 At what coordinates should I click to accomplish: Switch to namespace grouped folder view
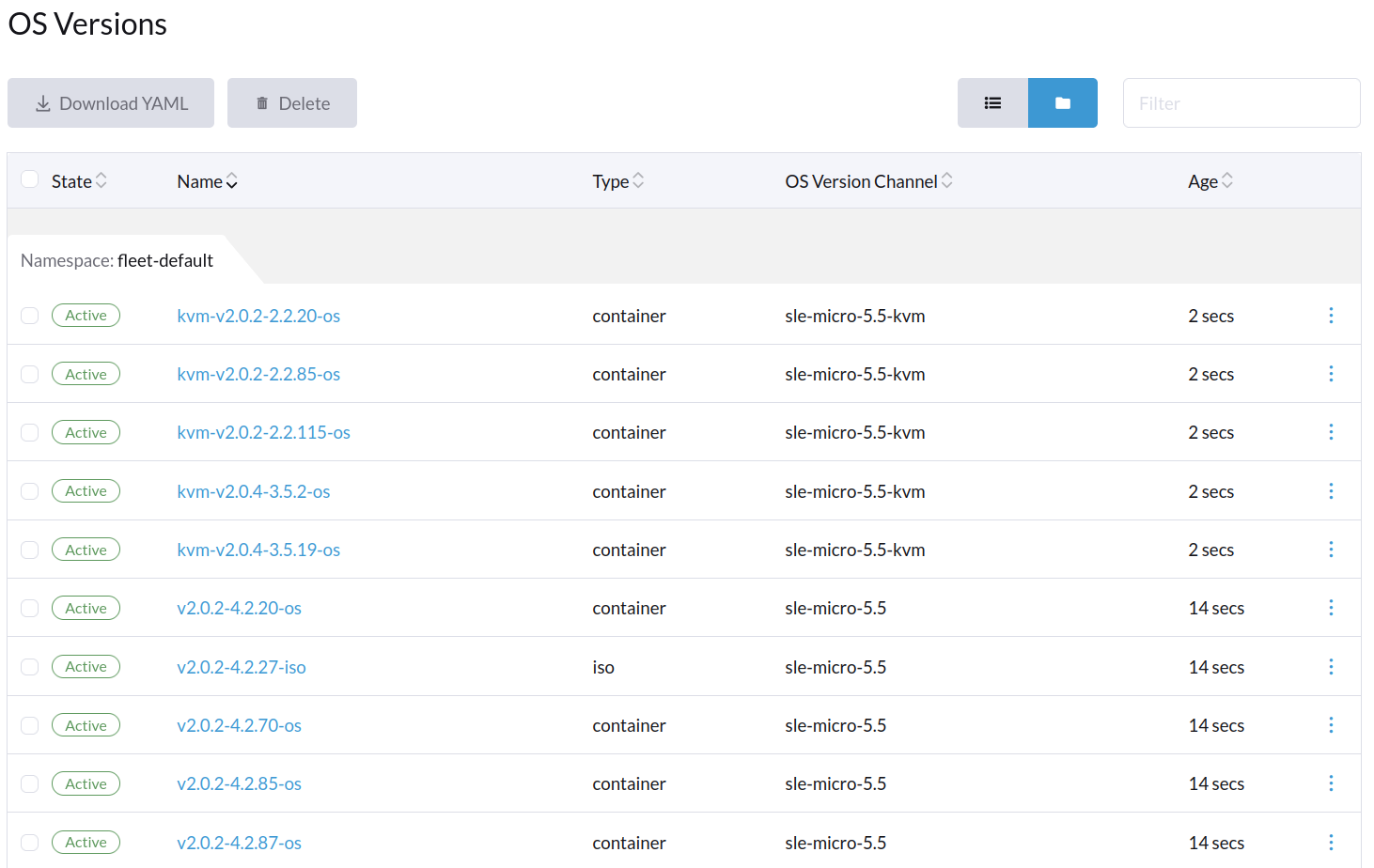point(1062,103)
